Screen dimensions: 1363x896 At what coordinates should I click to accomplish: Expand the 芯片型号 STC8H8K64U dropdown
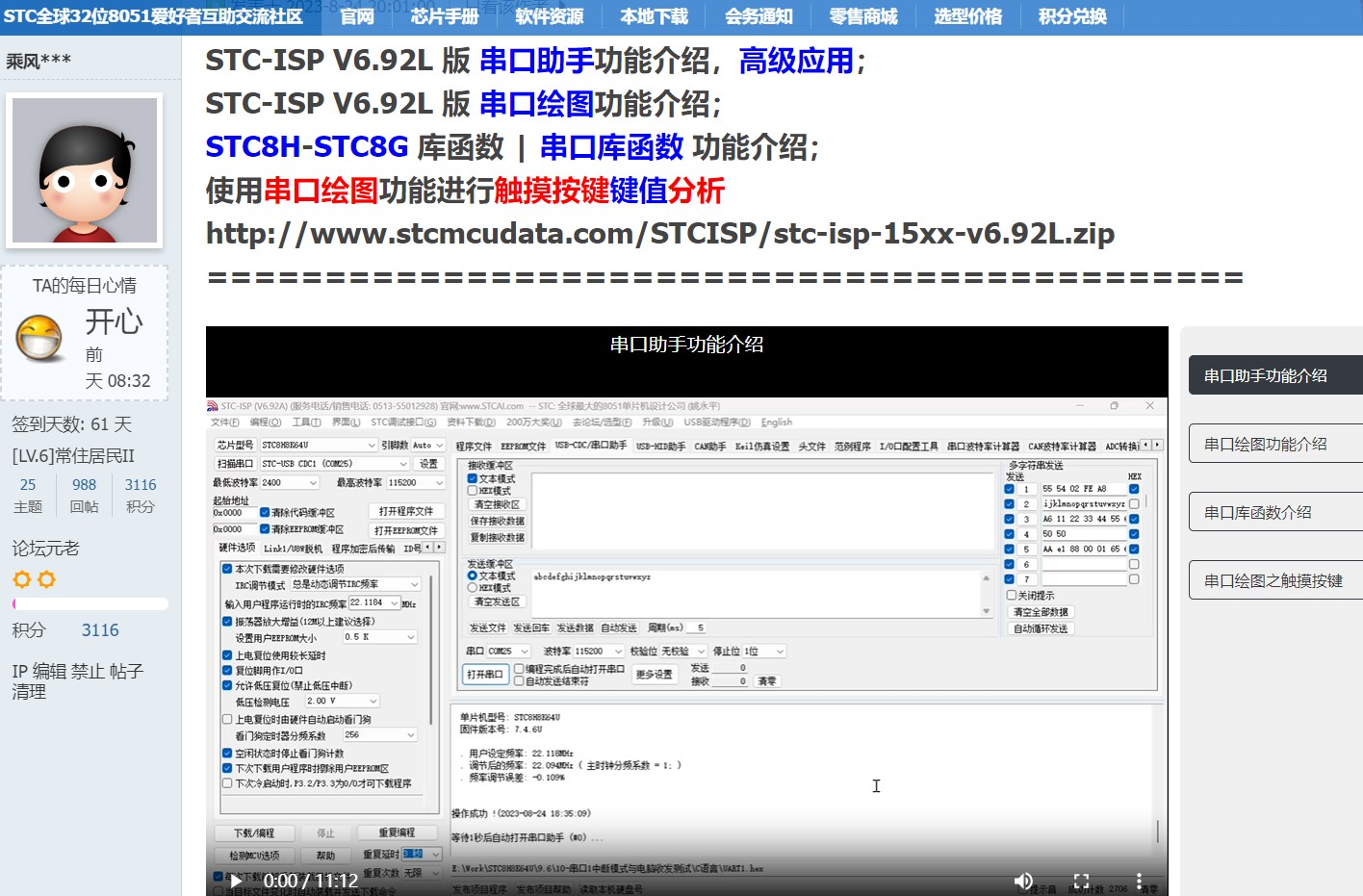pyautogui.click(x=372, y=446)
